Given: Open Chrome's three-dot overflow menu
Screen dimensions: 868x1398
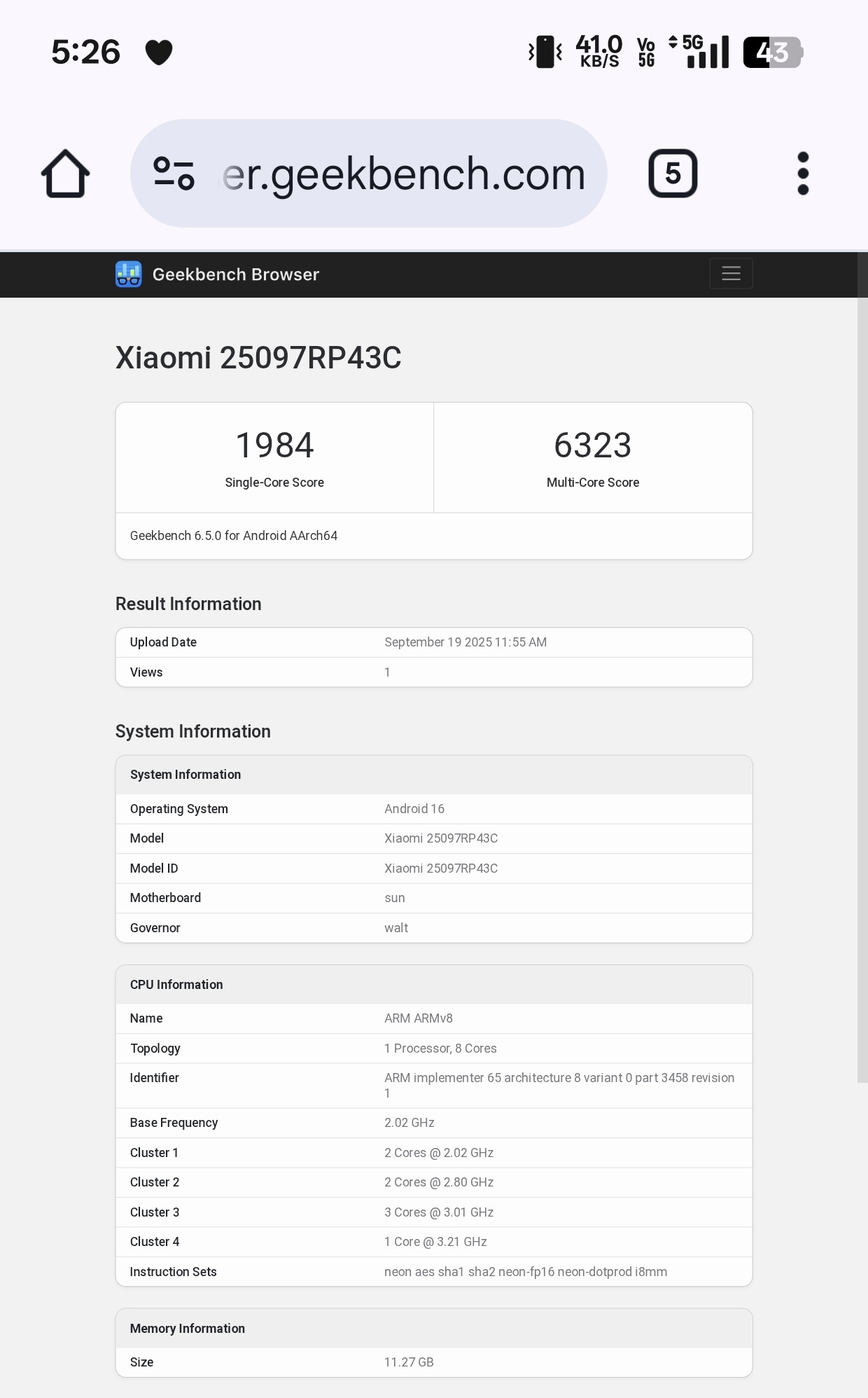Looking at the screenshot, I should (803, 174).
